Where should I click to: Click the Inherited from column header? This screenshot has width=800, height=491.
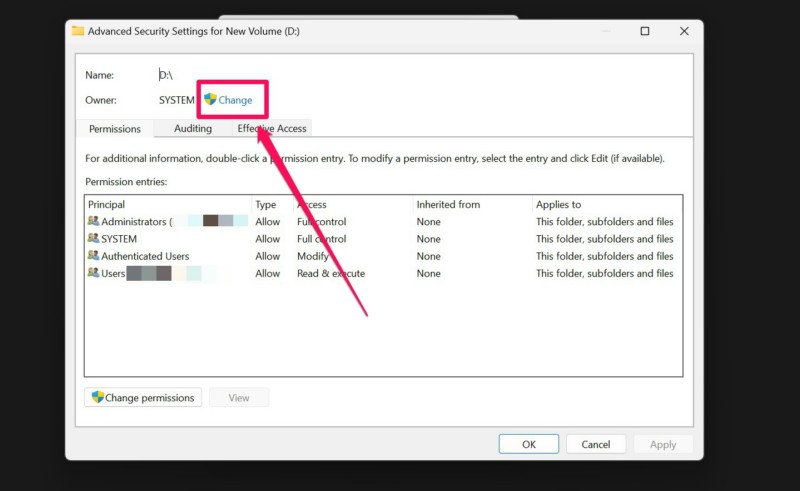point(448,204)
